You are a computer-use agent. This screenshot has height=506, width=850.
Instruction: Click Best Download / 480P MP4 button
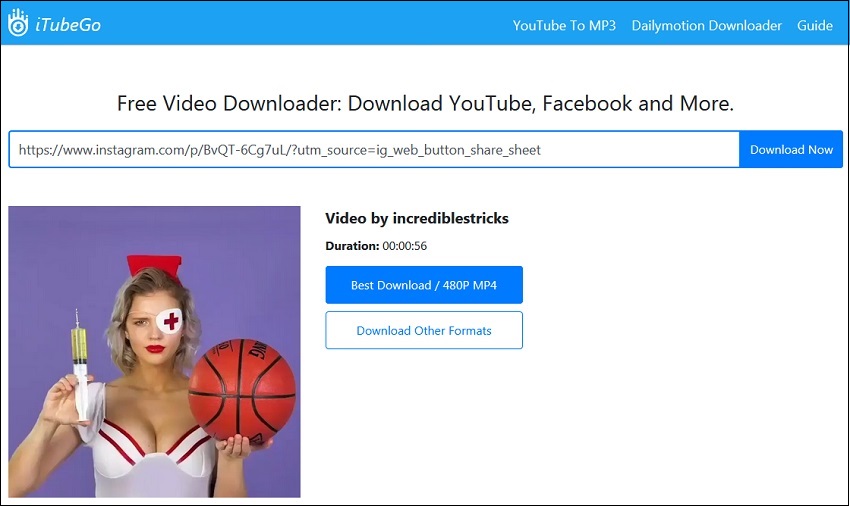click(x=424, y=285)
